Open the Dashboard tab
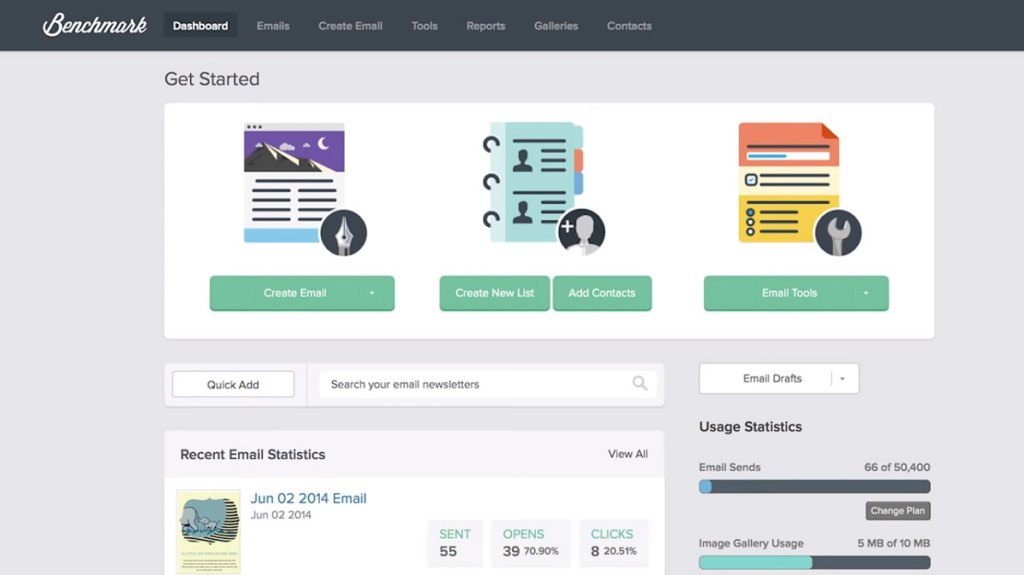The image size is (1024, 575). click(200, 25)
